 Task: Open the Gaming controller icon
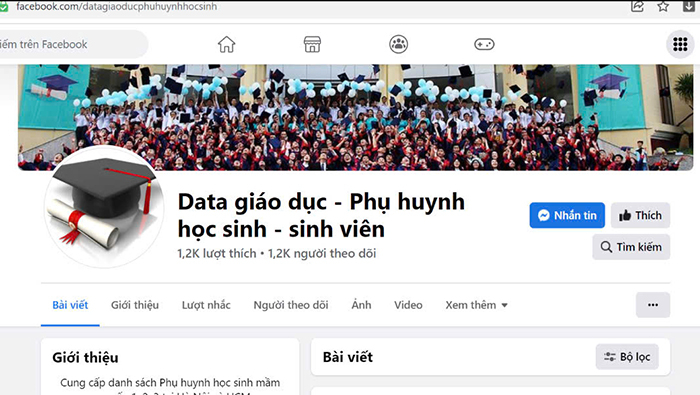coord(484,44)
